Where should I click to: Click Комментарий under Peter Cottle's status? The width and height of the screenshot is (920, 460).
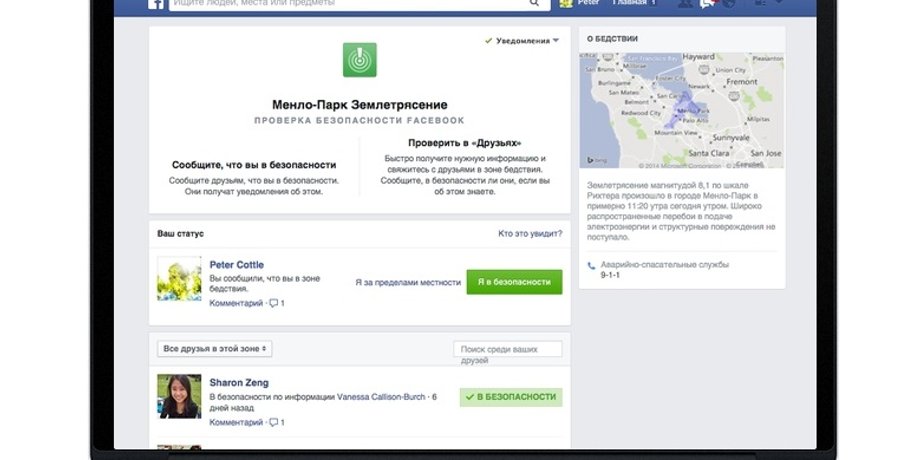[236, 303]
